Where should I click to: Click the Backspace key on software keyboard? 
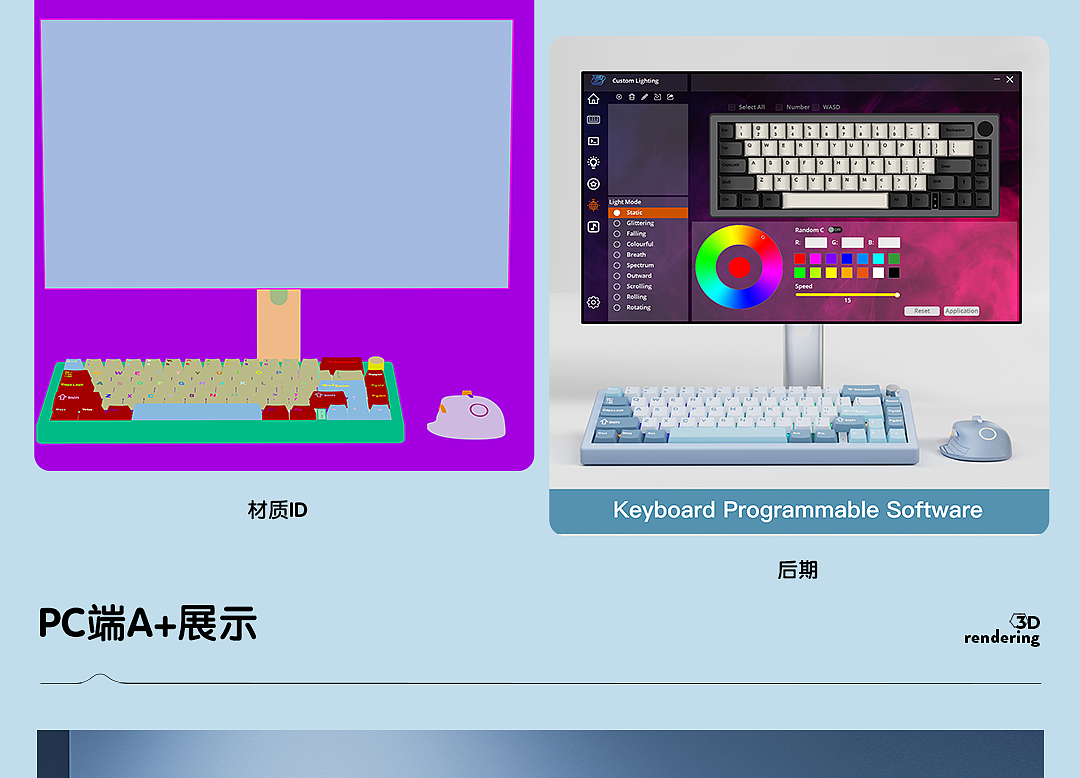click(x=955, y=130)
